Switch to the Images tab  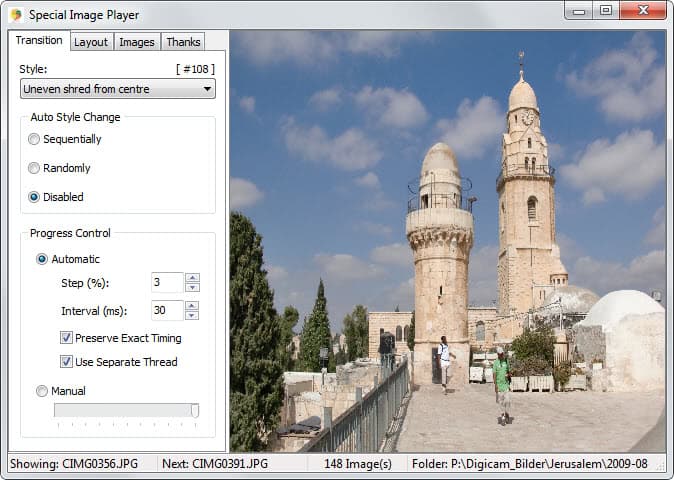136,42
